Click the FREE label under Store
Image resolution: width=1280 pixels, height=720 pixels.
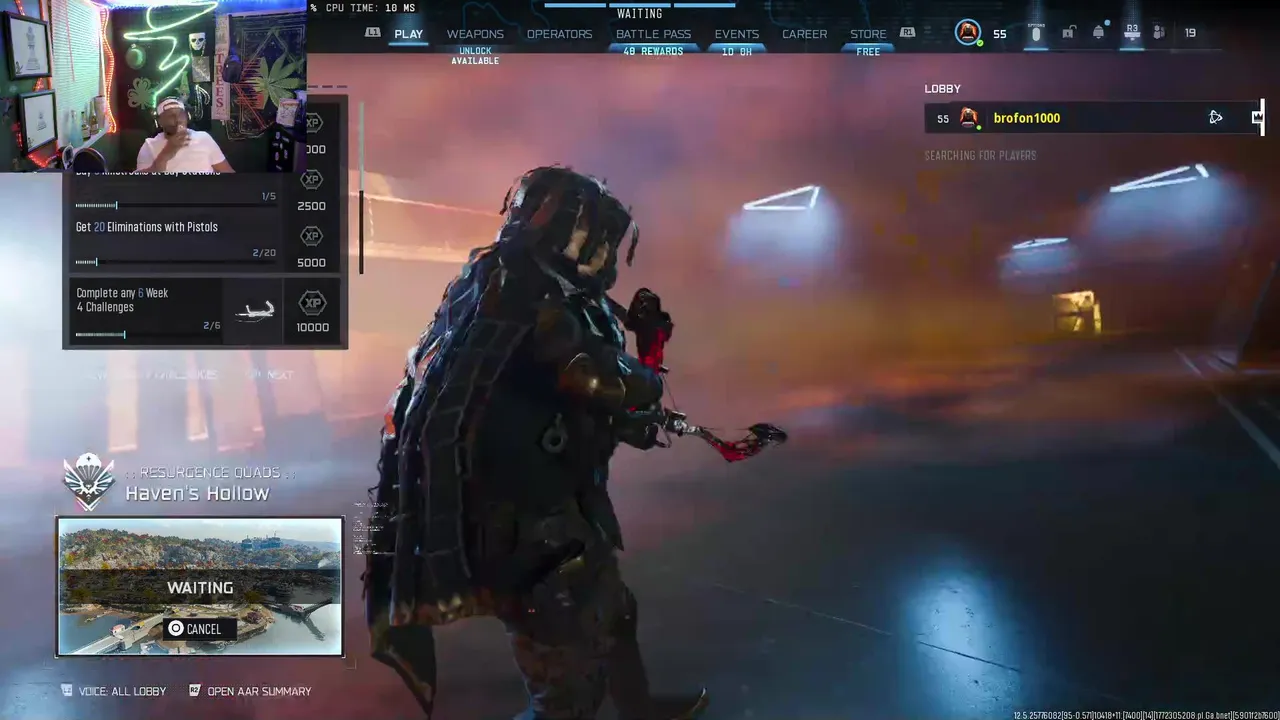[x=868, y=52]
